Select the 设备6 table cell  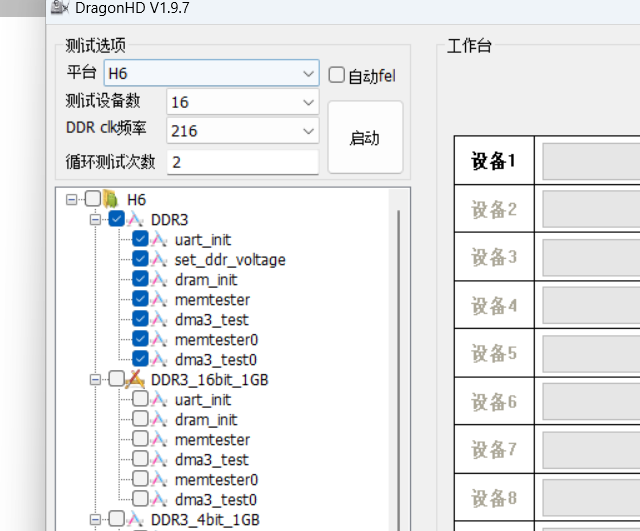point(494,401)
